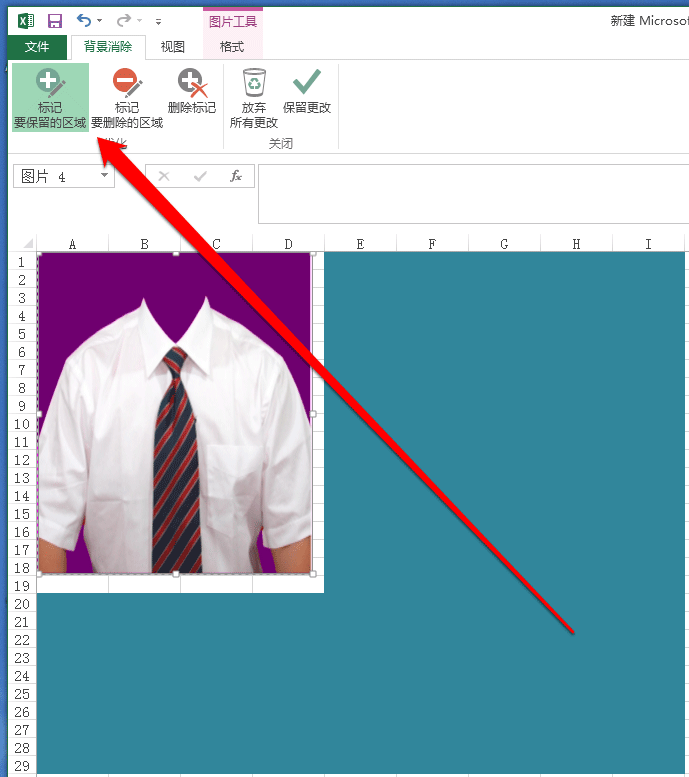This screenshot has height=777, width=689.
Task: Click the Save floppy disk icon
Action: 55,21
